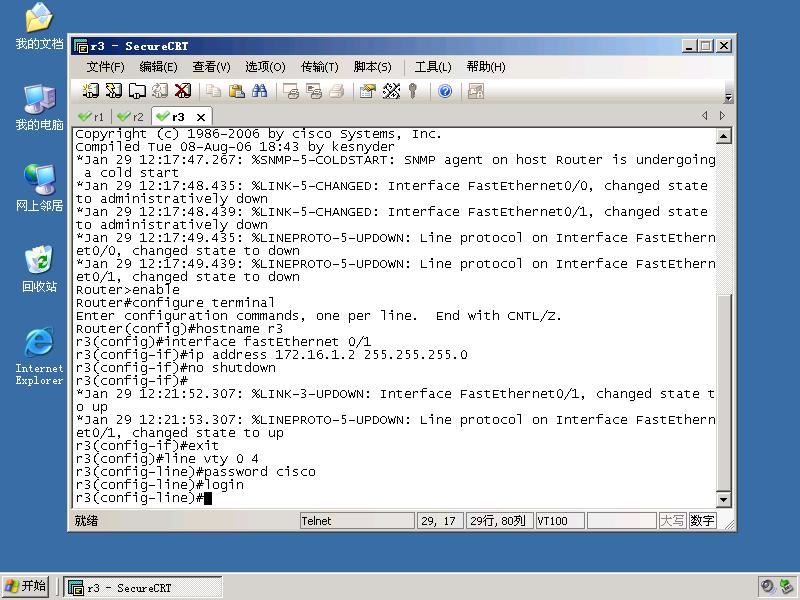800x600 pixels.
Task: Click the terminal scrollbar up arrow
Action: (x=723, y=136)
